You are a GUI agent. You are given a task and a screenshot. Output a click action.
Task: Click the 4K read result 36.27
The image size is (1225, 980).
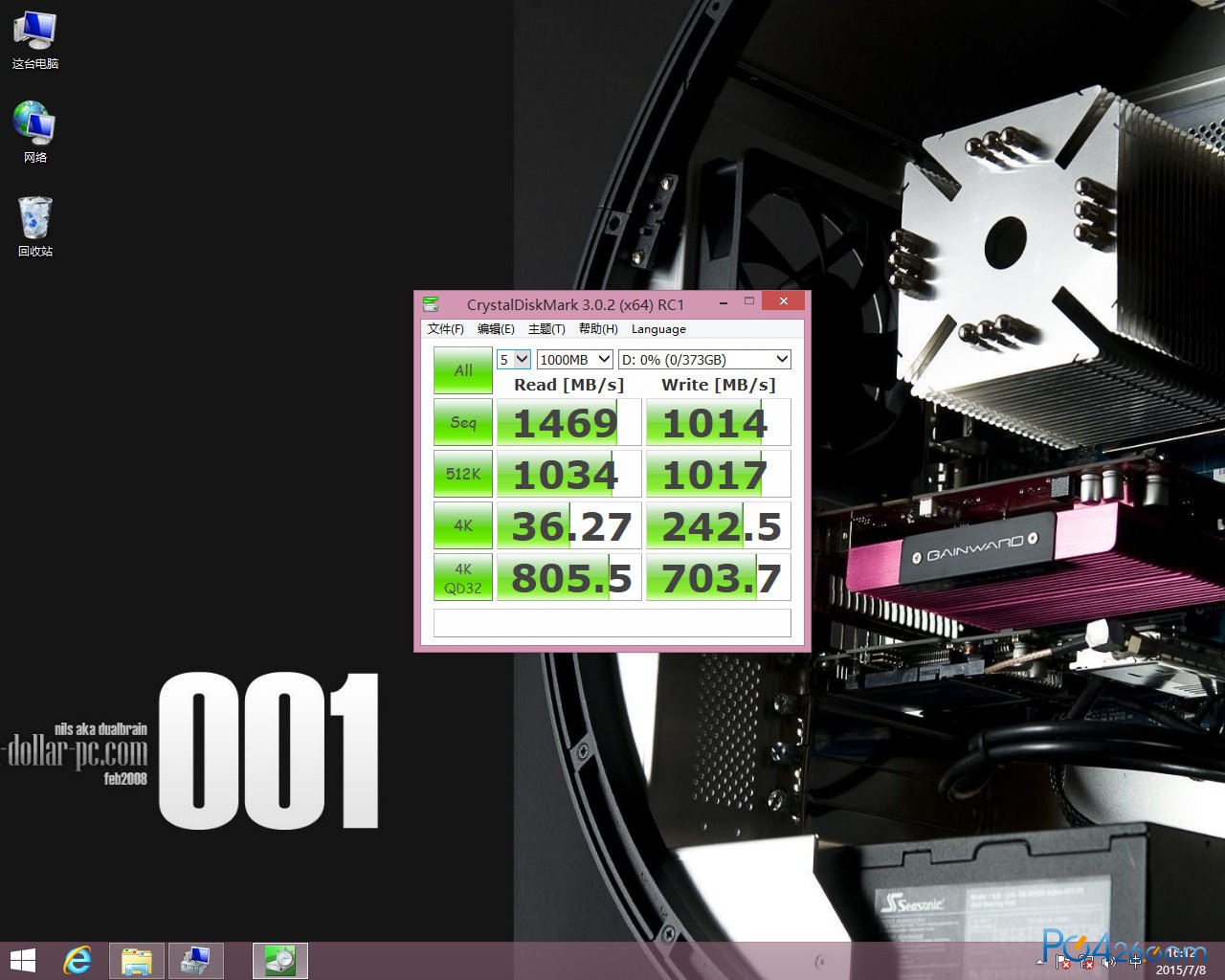pos(568,525)
